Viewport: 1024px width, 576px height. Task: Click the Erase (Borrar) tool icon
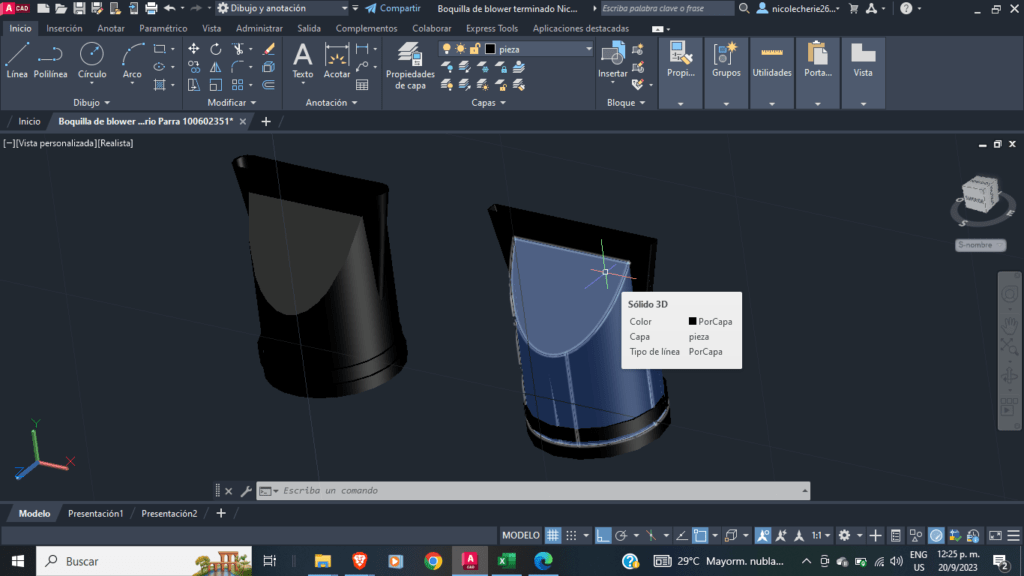268,49
